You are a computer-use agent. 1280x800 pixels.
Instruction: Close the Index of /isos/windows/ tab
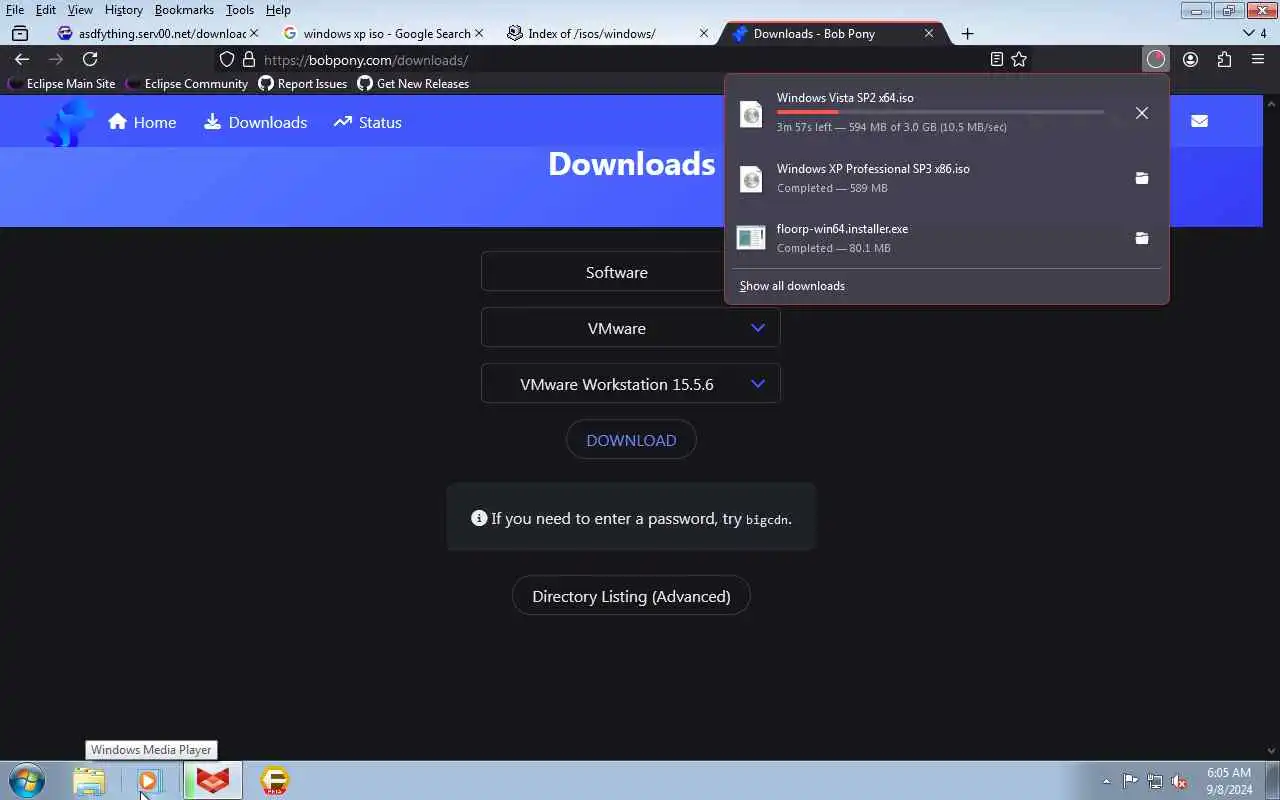coord(704,33)
